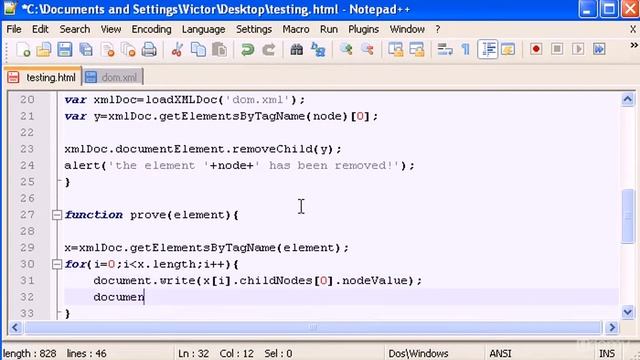Open the Encoding menu
Image resolution: width=640 pixels, height=360 pixels.
[x=151, y=29]
